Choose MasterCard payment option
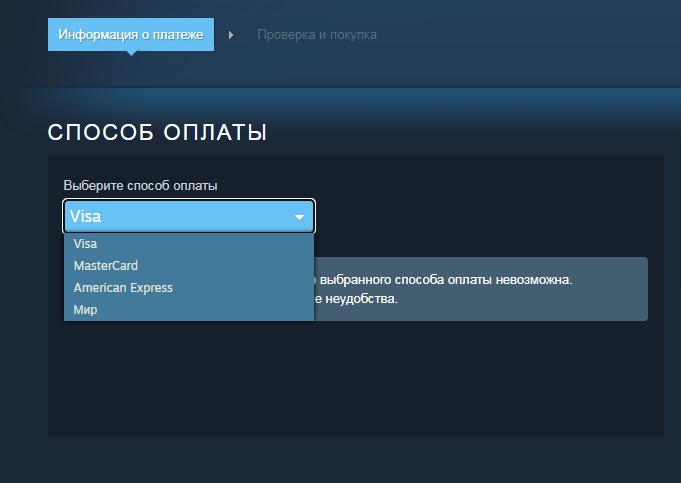 pos(189,265)
